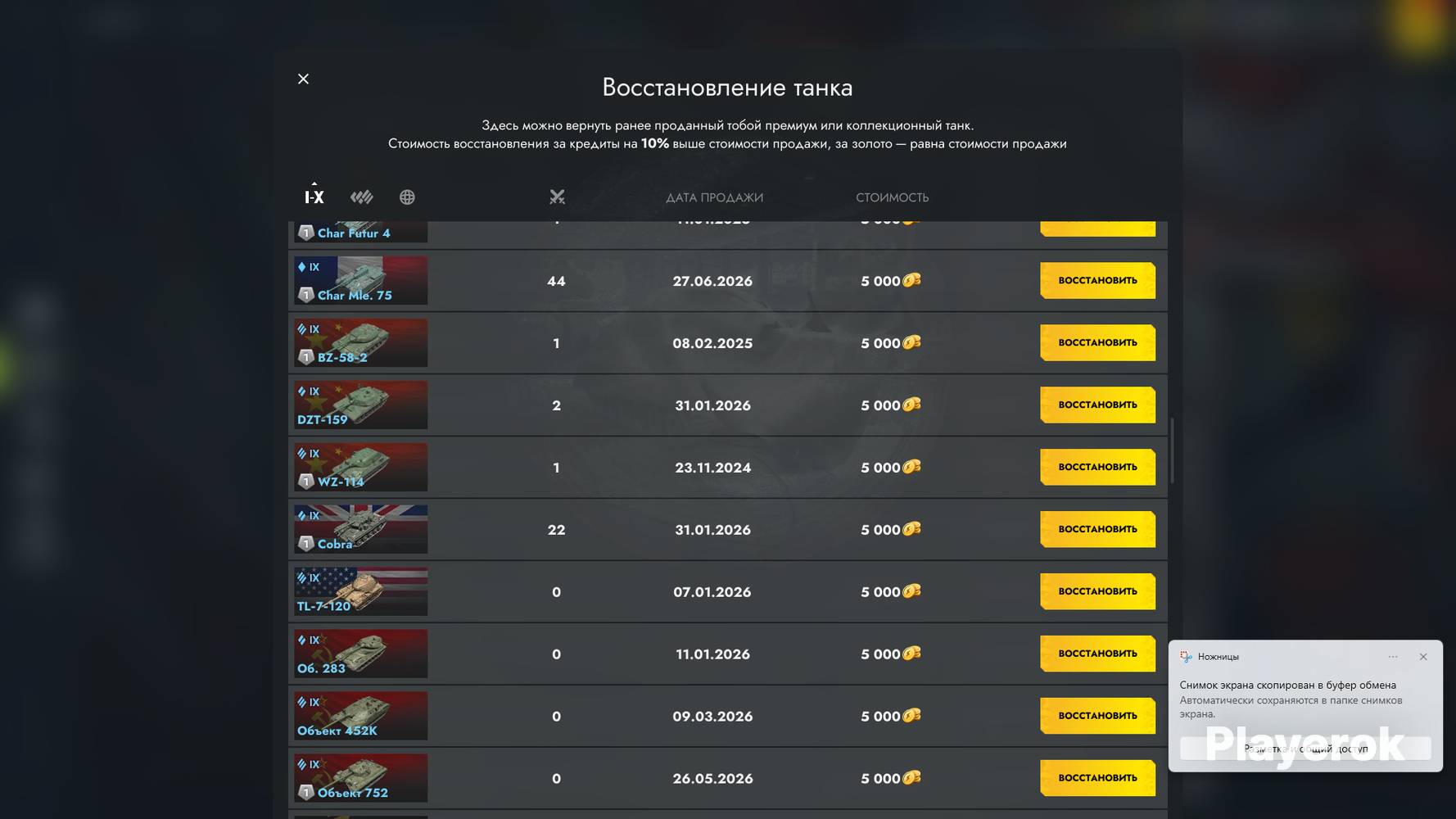
Task: Close the tank restoration dialog
Action: (x=303, y=79)
